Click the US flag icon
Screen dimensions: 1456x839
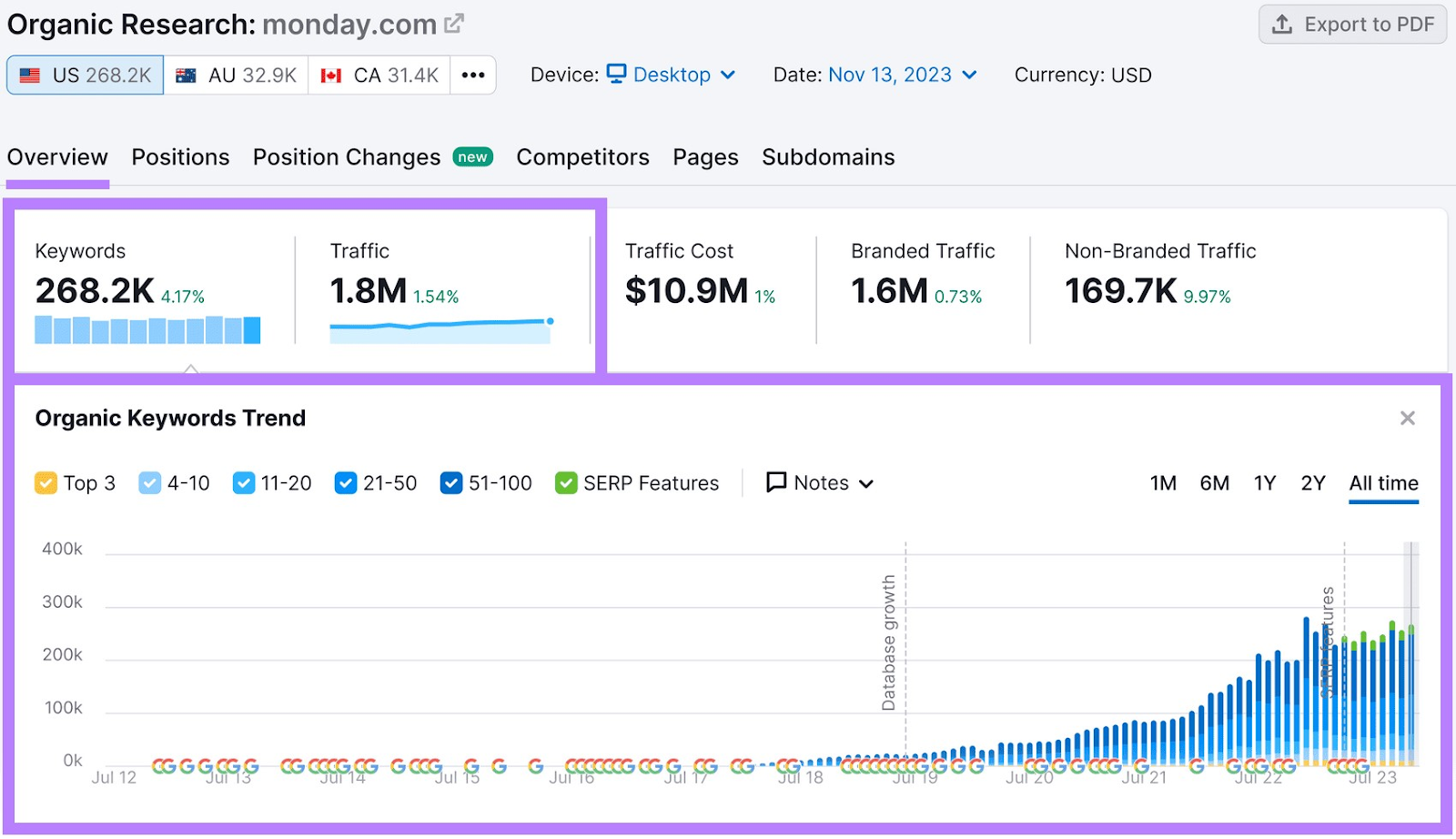[30, 76]
